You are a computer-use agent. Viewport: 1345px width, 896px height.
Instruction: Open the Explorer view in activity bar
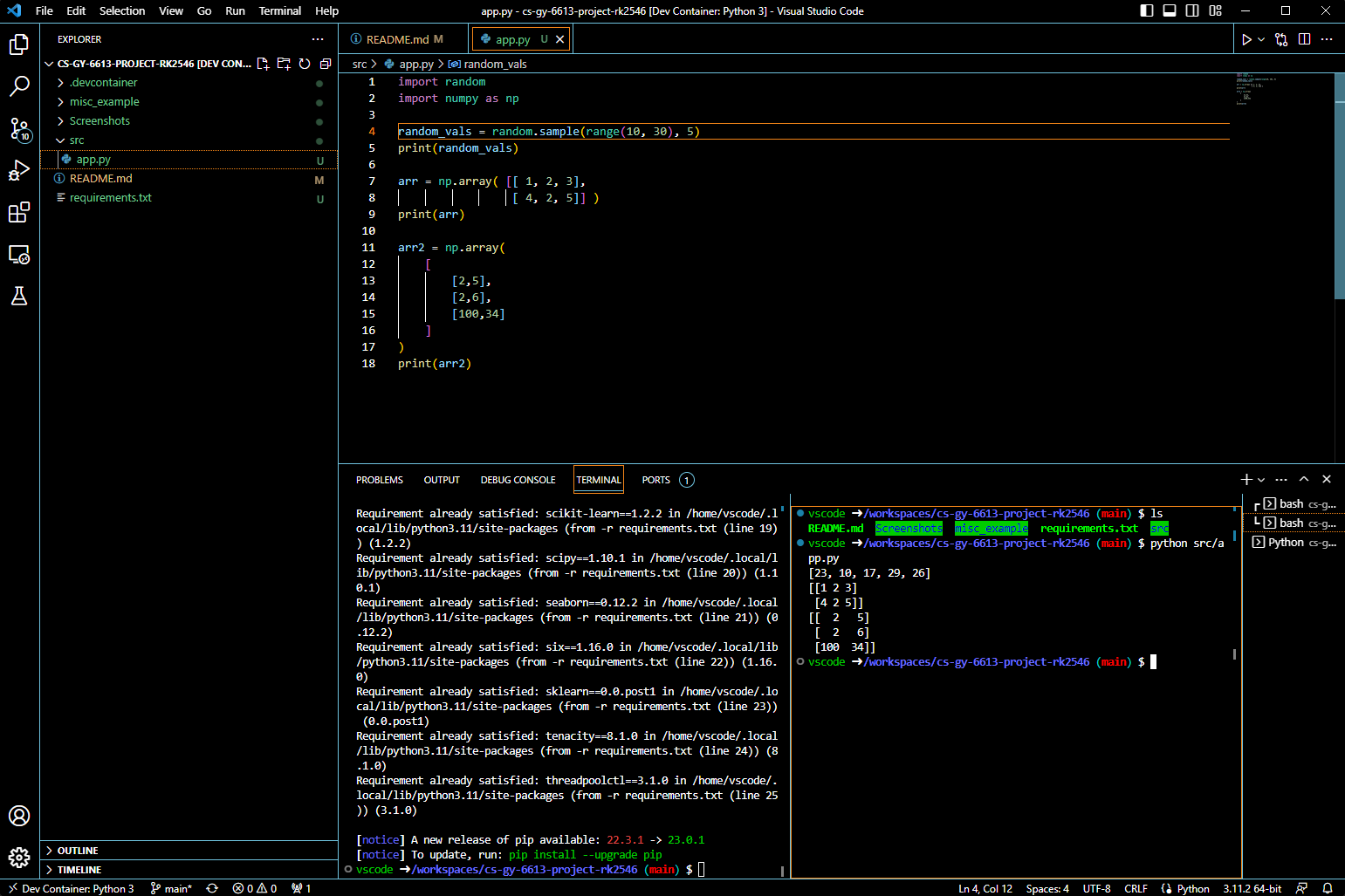[x=19, y=44]
